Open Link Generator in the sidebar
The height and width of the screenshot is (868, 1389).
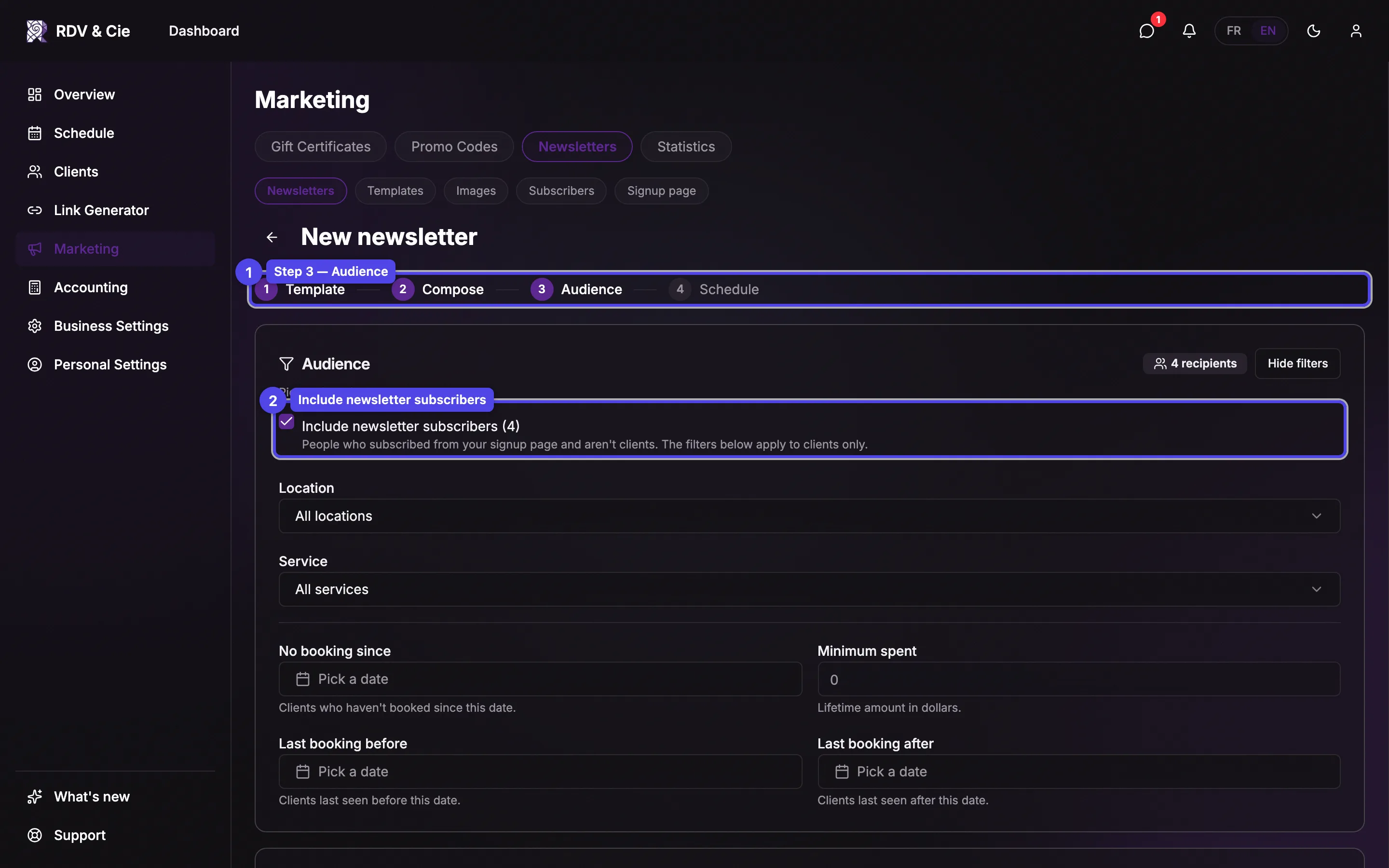point(115,210)
